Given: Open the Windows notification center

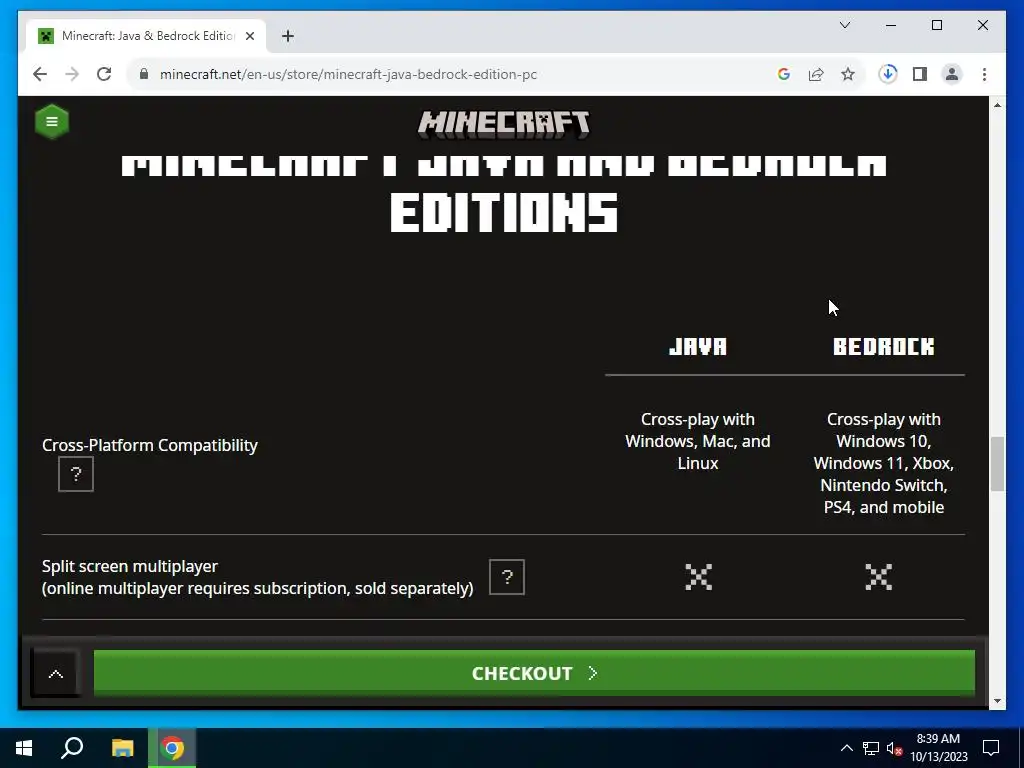Looking at the screenshot, I should click(x=991, y=748).
